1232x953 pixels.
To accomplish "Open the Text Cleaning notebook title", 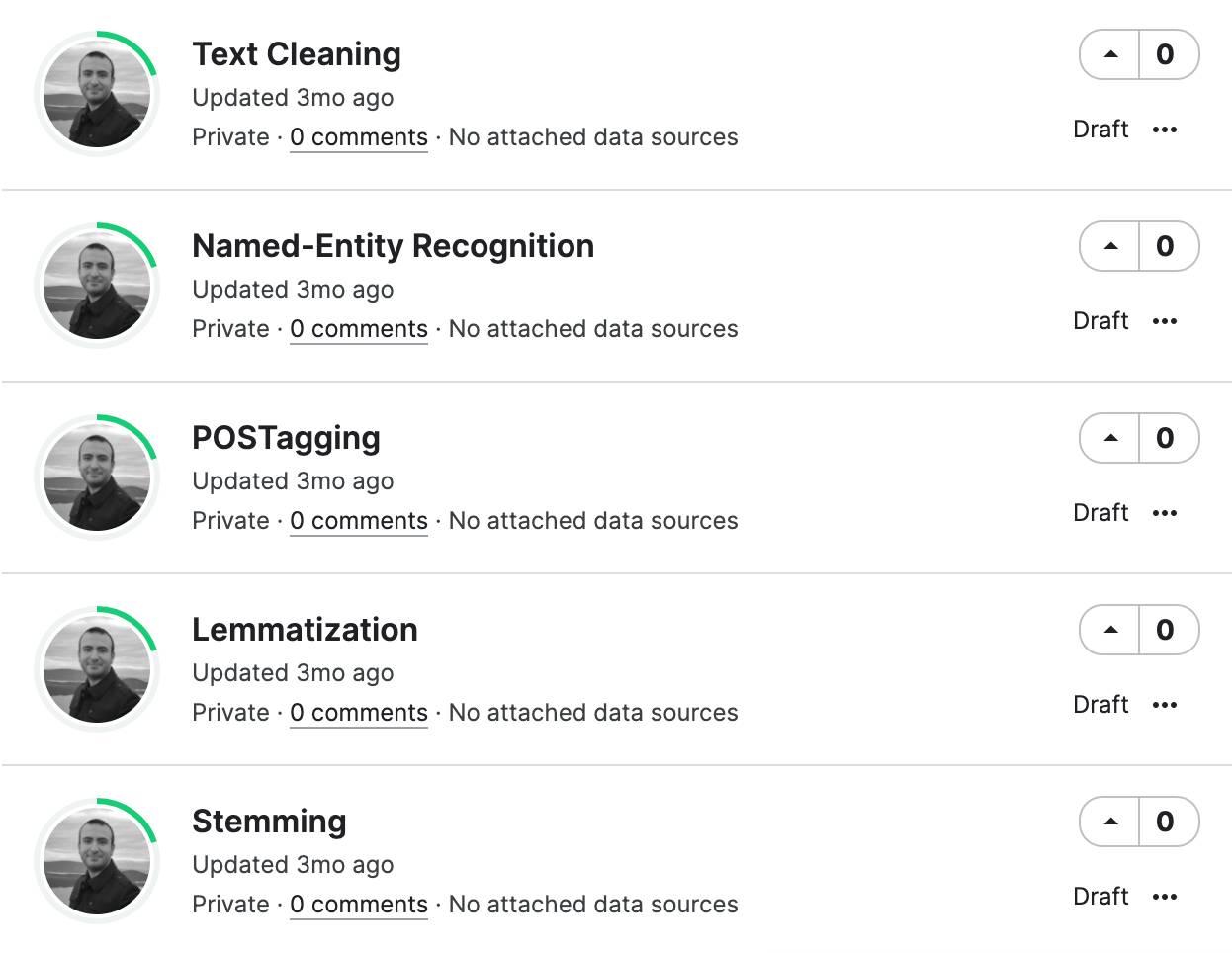I will click(x=297, y=54).
